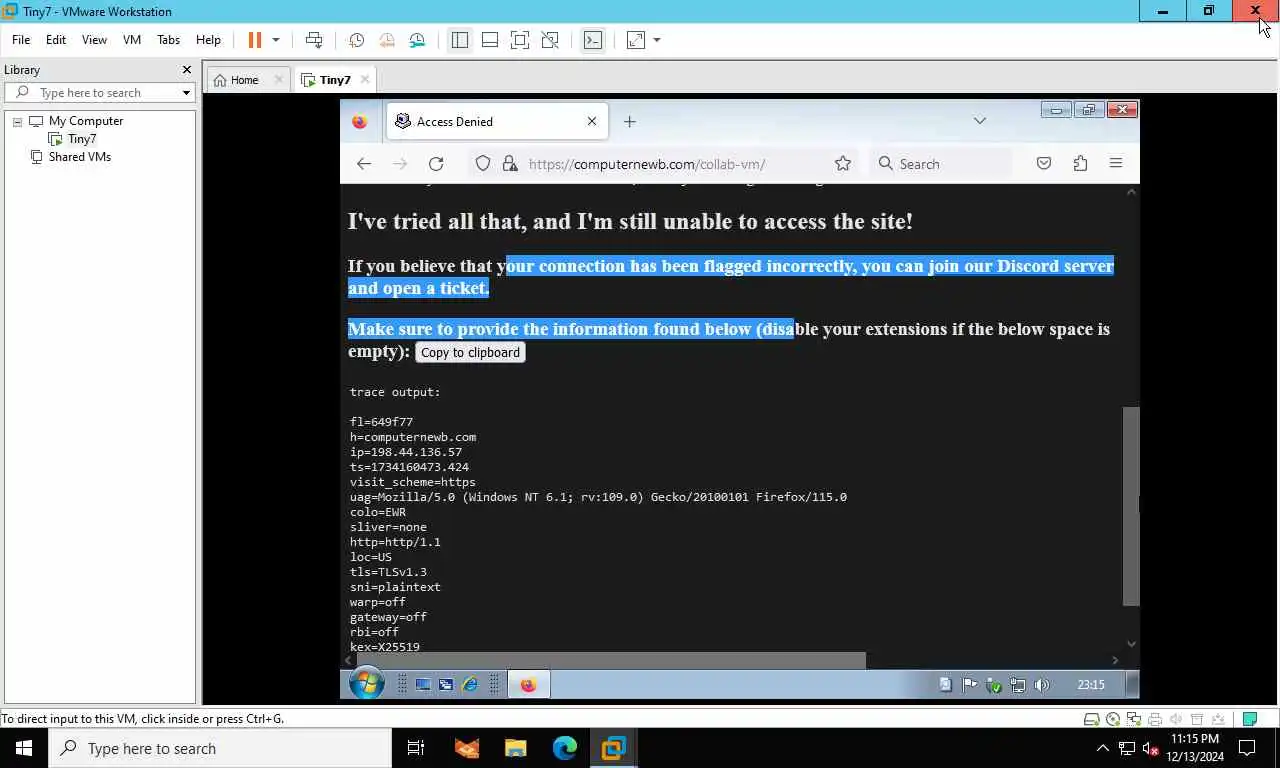
Task: Toggle the thumbnail bar view icon
Action: coord(490,40)
